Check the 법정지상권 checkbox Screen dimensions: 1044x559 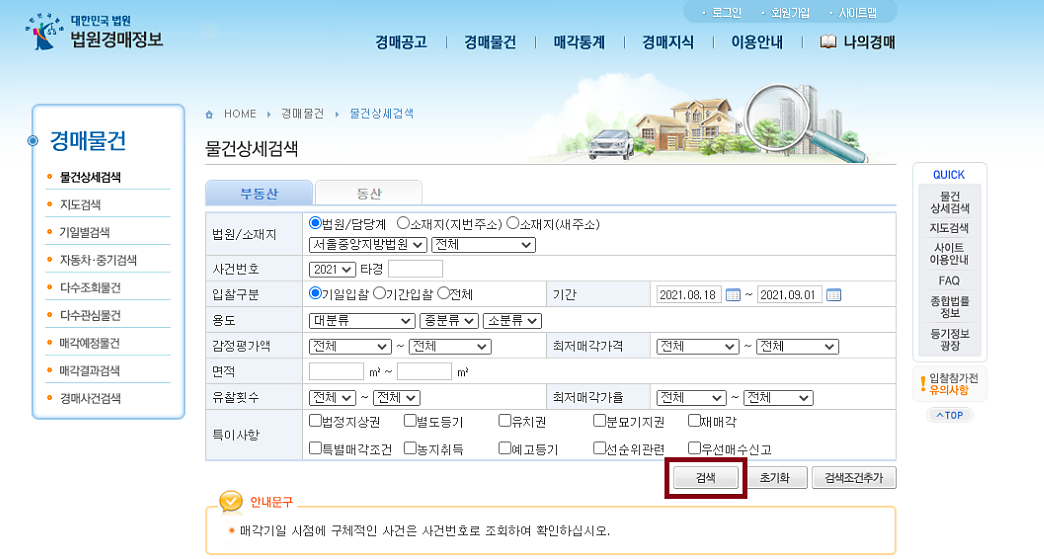point(316,421)
